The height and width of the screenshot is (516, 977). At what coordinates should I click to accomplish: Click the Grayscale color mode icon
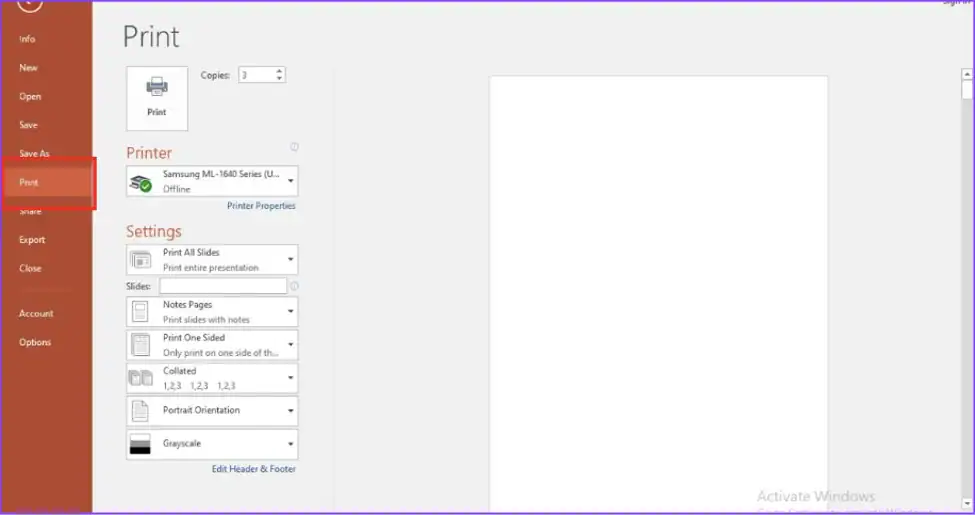click(141, 444)
